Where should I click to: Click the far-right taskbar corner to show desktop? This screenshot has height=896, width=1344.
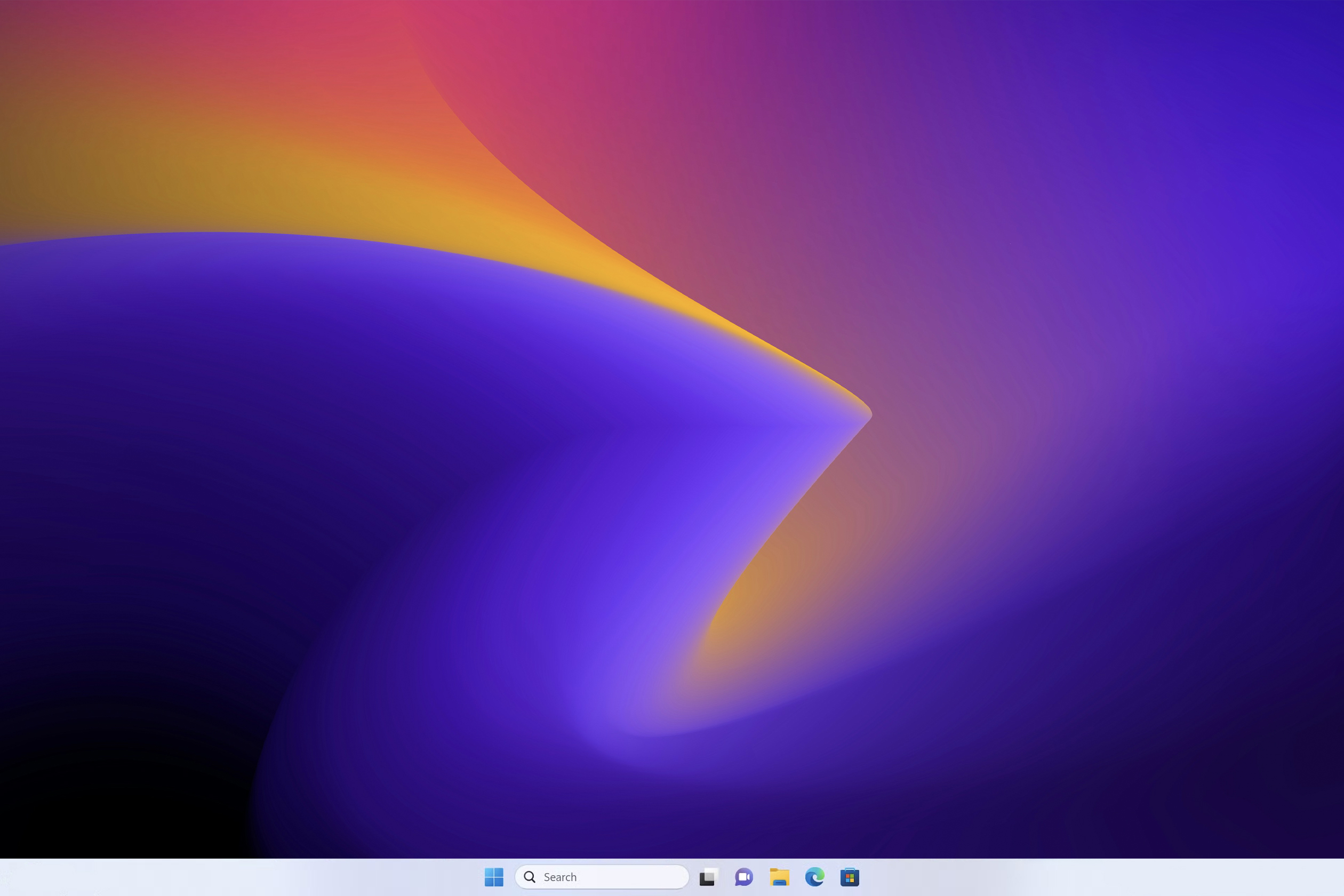pos(1341,877)
